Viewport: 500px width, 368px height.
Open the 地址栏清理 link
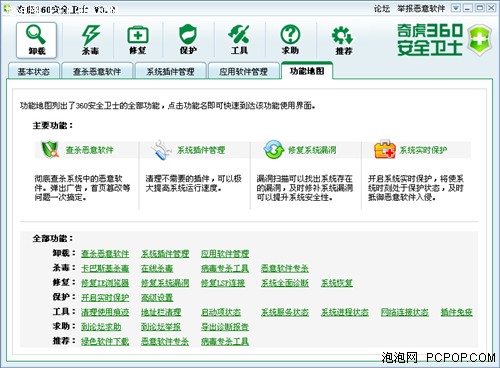click(x=161, y=312)
